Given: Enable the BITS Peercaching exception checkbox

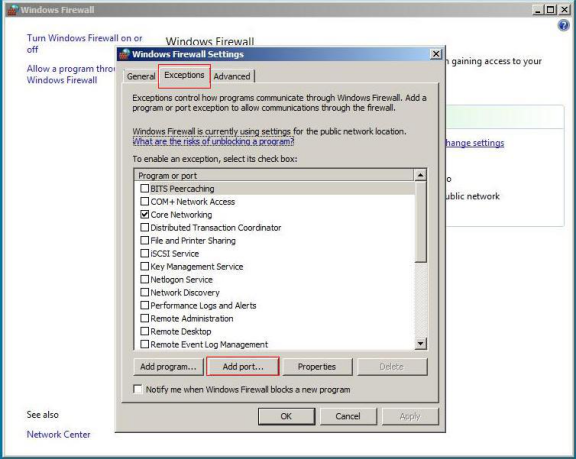Looking at the screenshot, I should 144,188.
